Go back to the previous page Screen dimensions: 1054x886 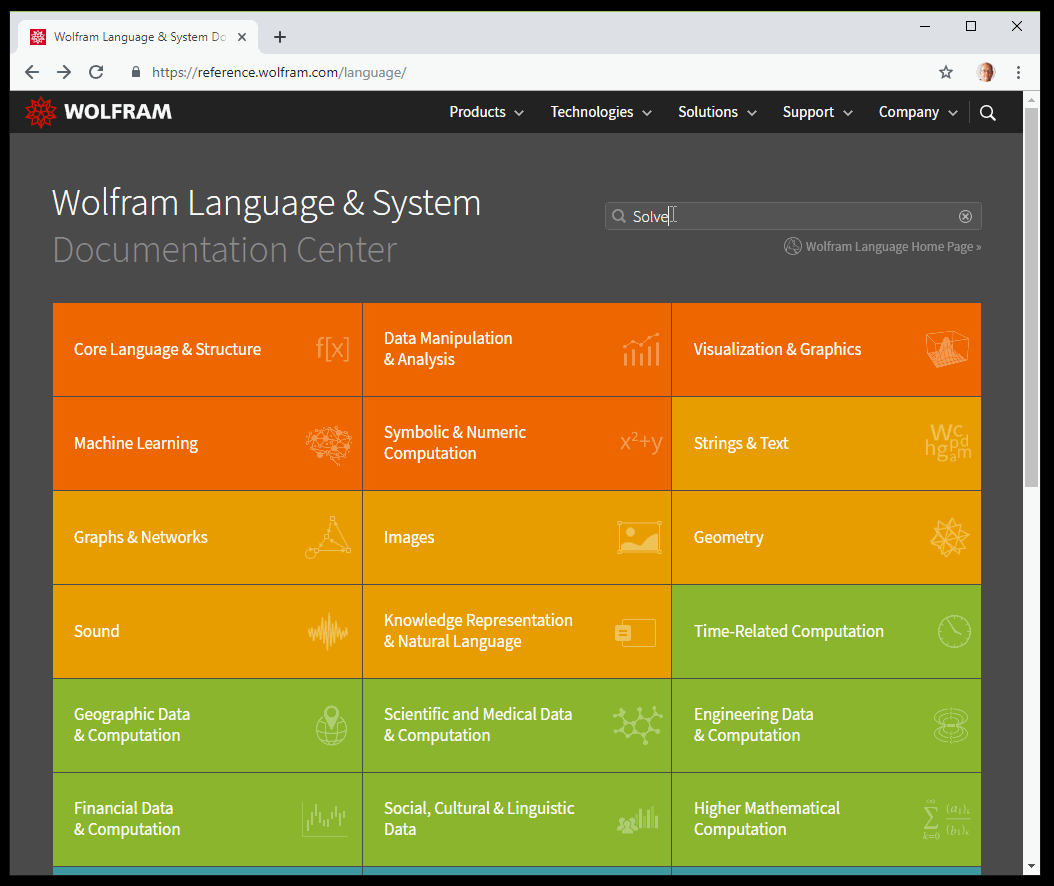point(32,72)
